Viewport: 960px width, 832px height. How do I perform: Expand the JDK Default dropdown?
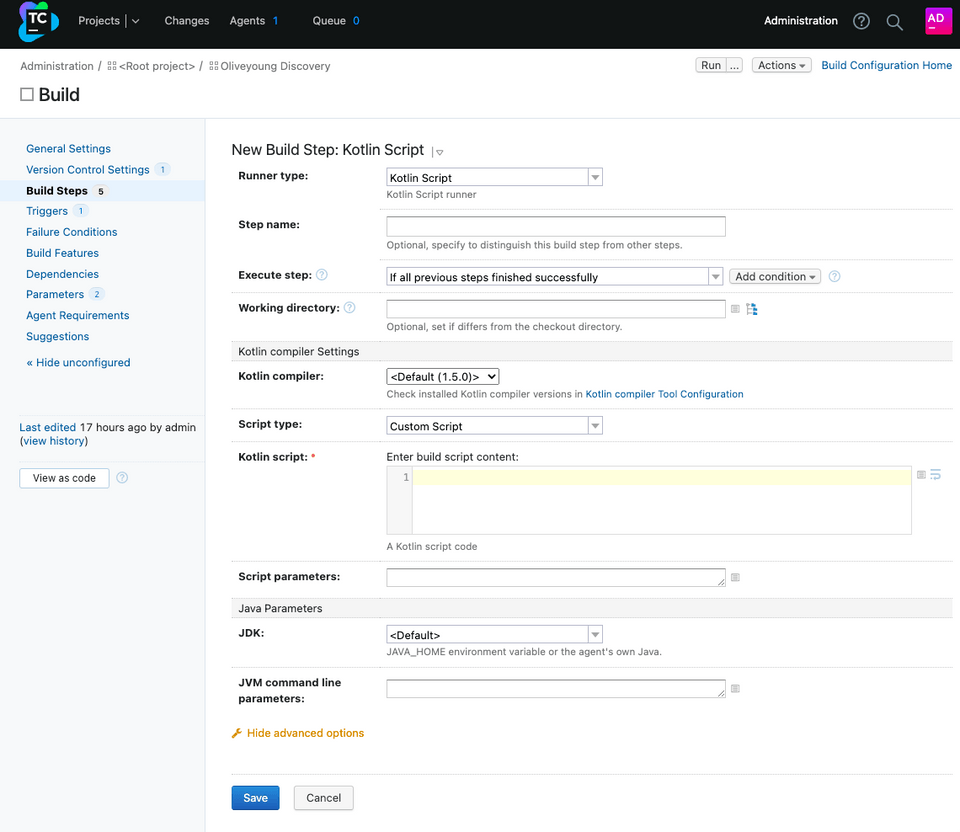point(494,634)
